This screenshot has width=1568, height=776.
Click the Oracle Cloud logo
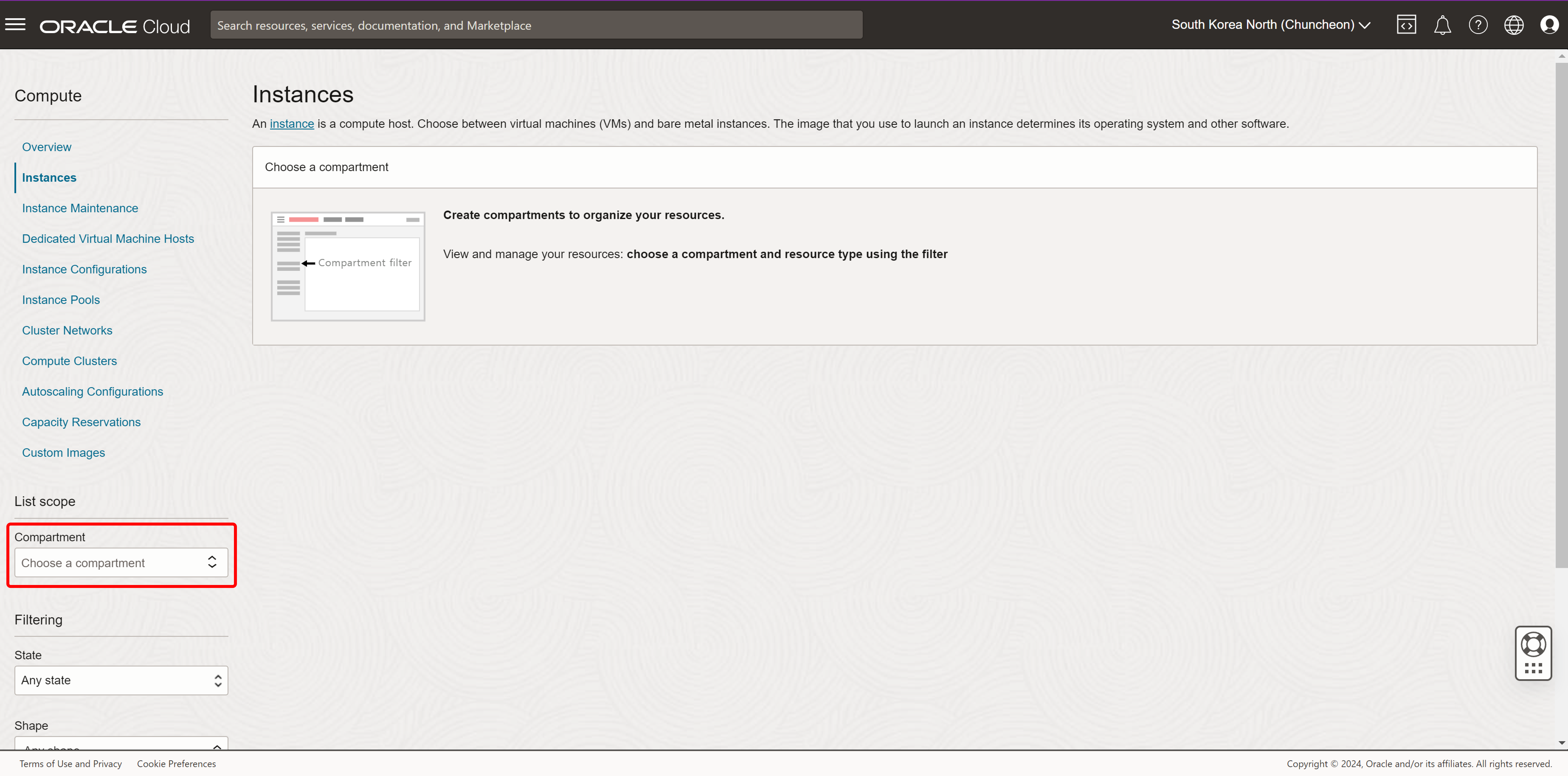click(115, 26)
